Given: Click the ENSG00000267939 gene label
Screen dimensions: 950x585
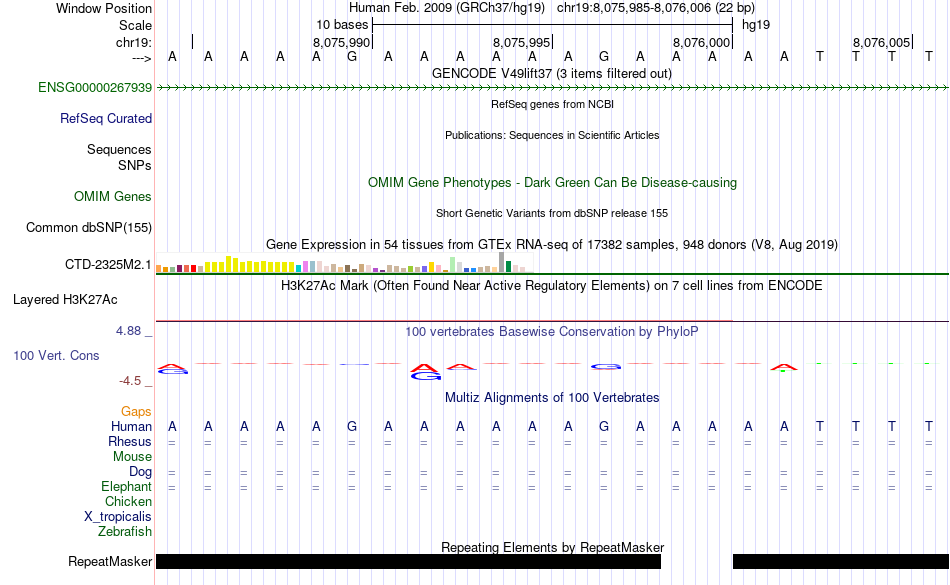Looking at the screenshot, I should click(95, 88).
